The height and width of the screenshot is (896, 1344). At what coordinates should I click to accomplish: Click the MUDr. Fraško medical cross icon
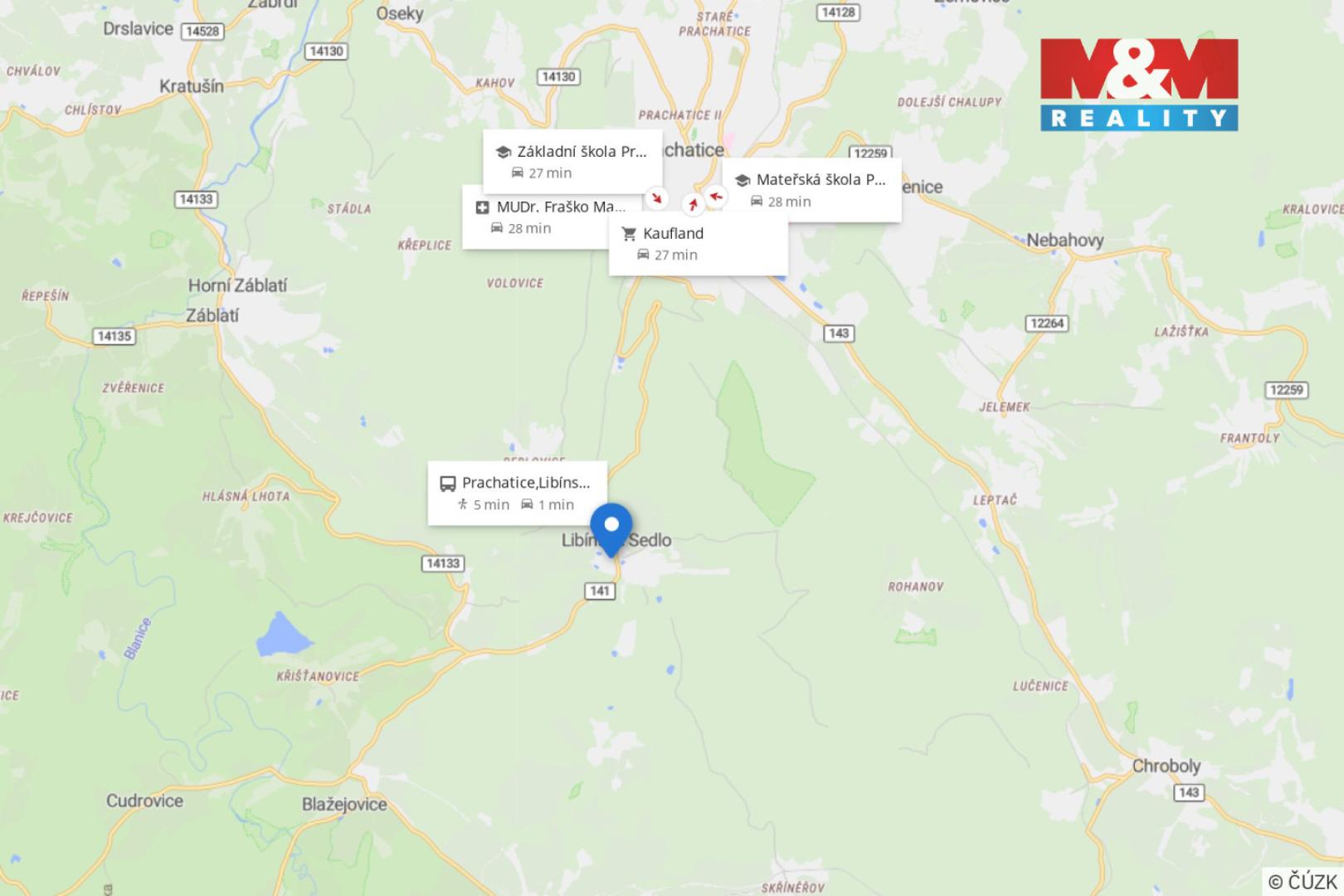pos(482,207)
